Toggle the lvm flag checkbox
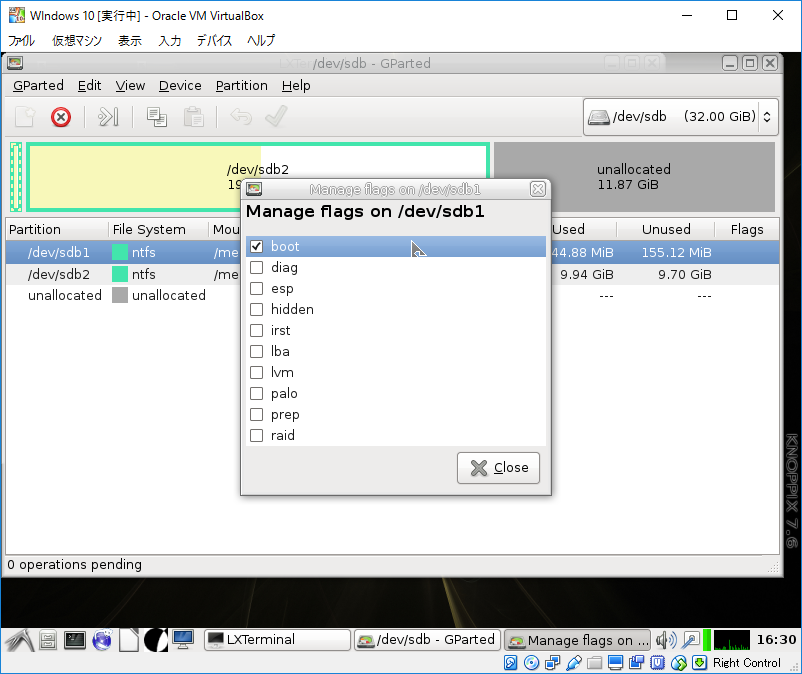 tap(256, 372)
